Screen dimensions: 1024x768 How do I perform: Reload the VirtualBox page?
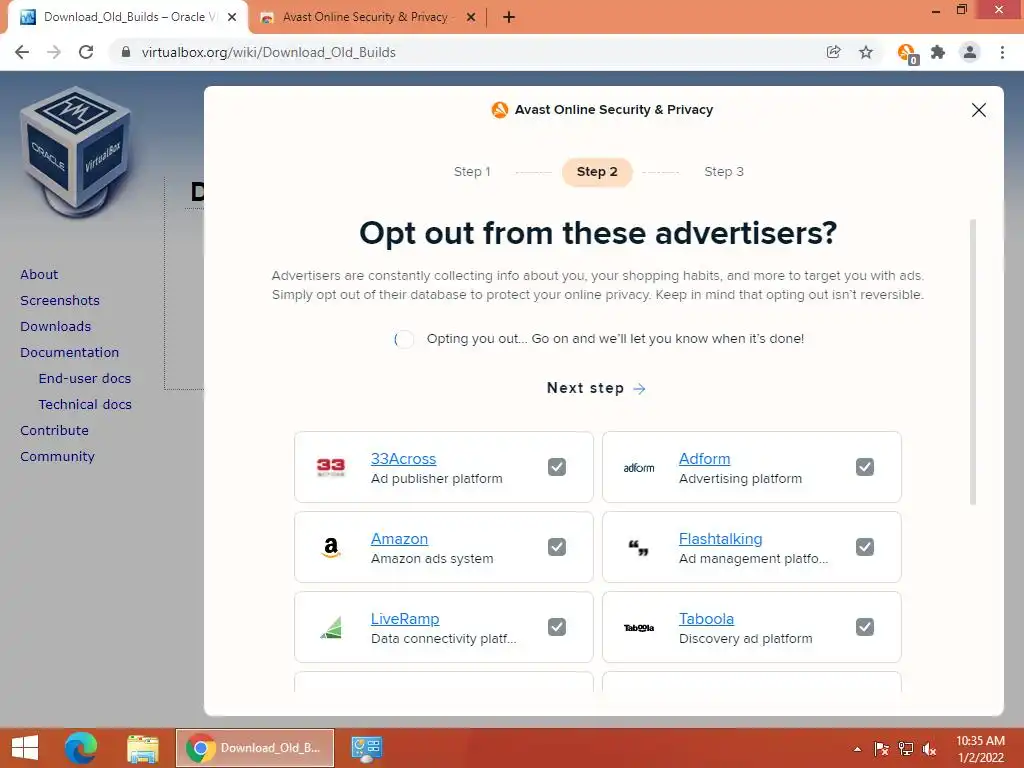pos(86,52)
